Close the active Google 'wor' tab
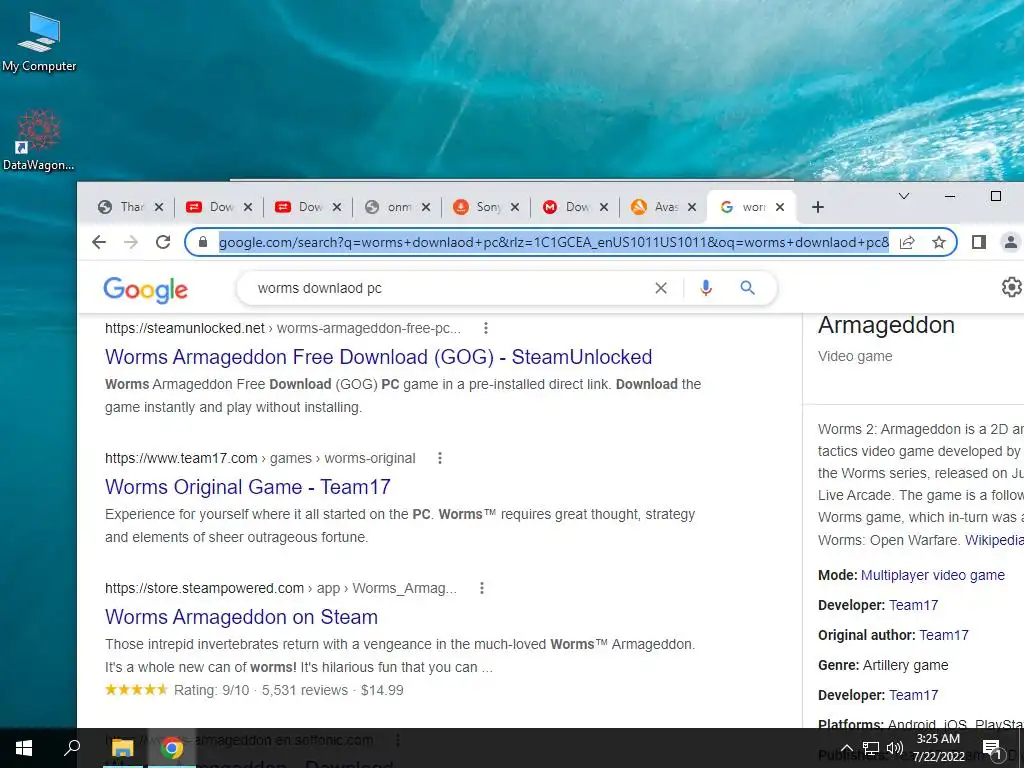1024x768 pixels. tap(780, 207)
